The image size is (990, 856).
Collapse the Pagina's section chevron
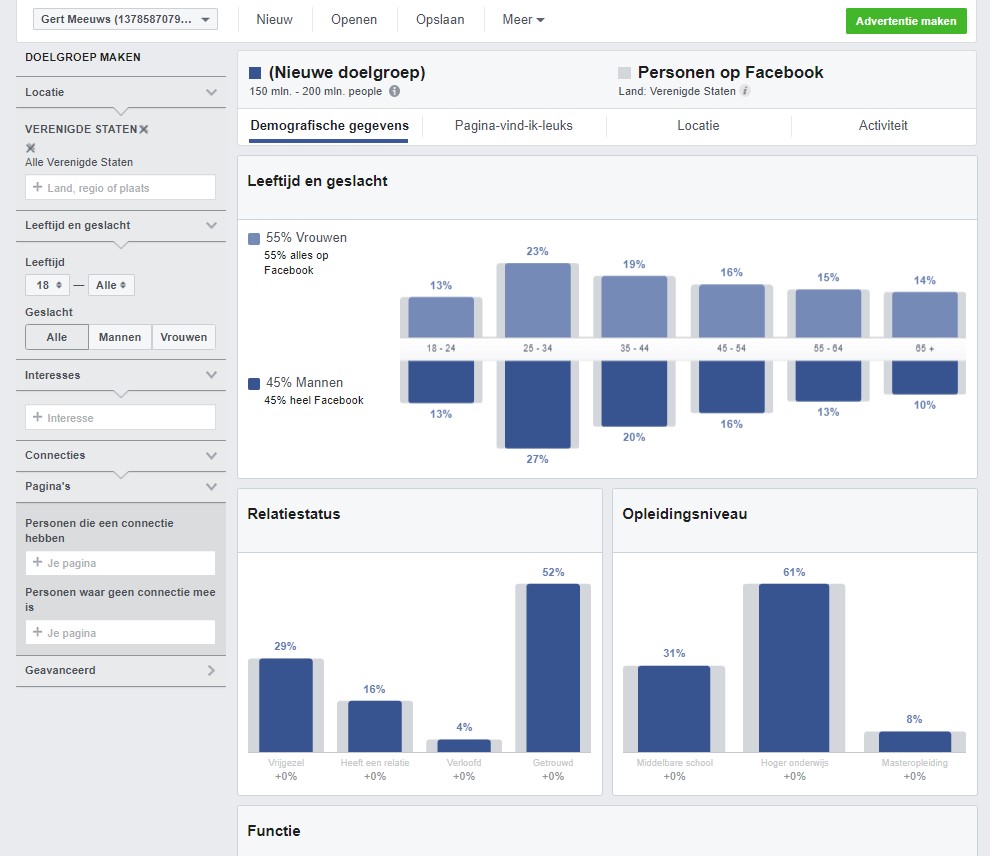coord(212,486)
